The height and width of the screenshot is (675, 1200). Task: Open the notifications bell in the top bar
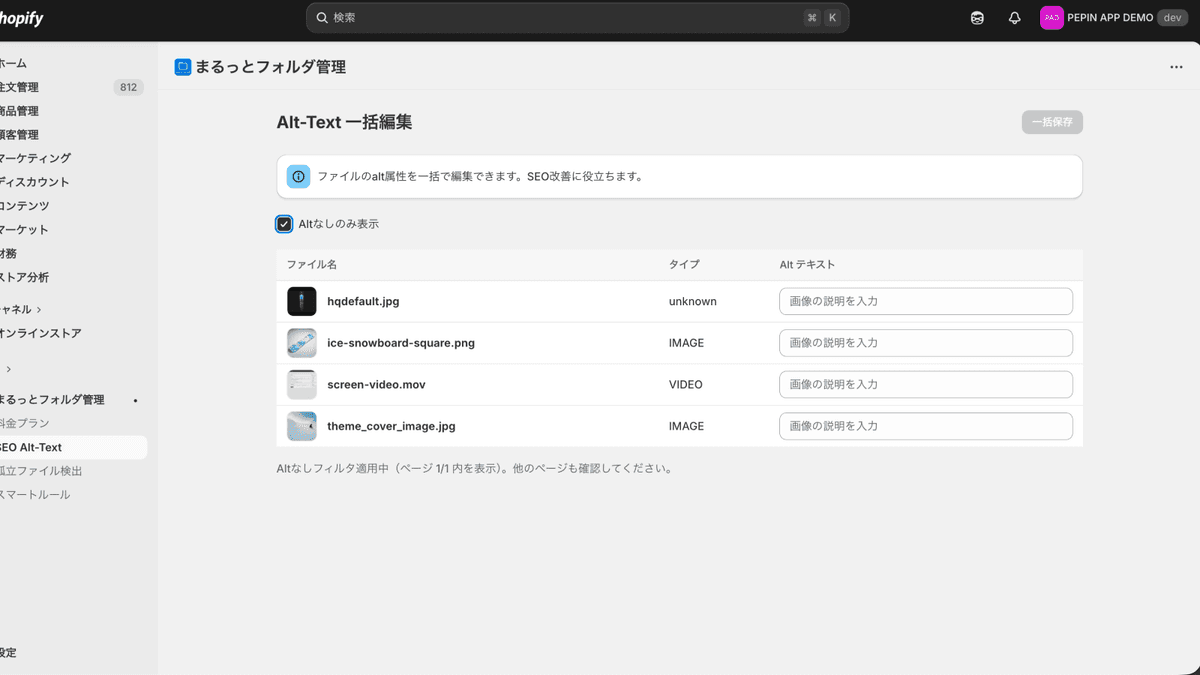pos(1014,17)
